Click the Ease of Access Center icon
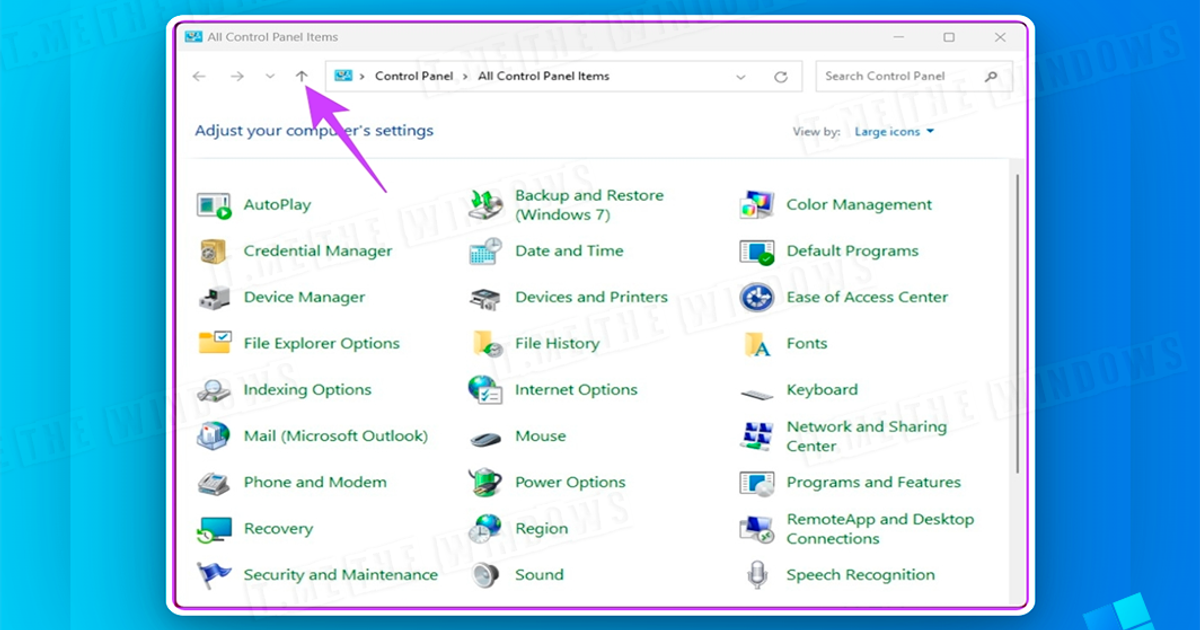The width and height of the screenshot is (1200, 630). pos(757,297)
